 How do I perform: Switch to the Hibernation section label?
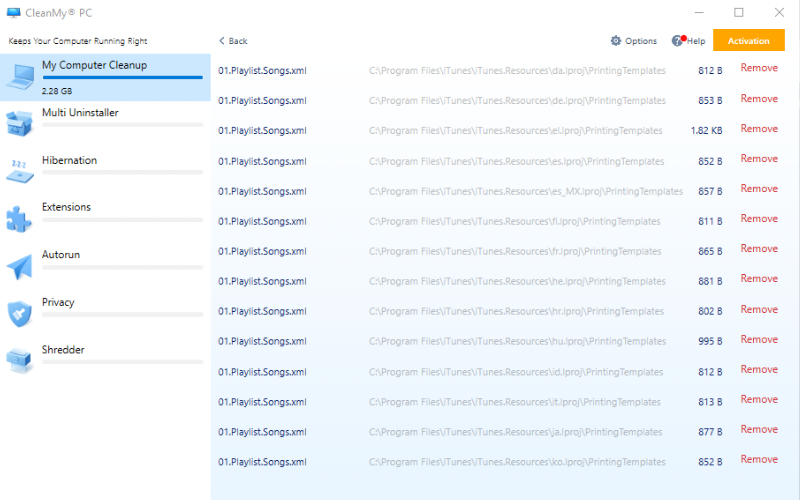[x=69, y=160]
